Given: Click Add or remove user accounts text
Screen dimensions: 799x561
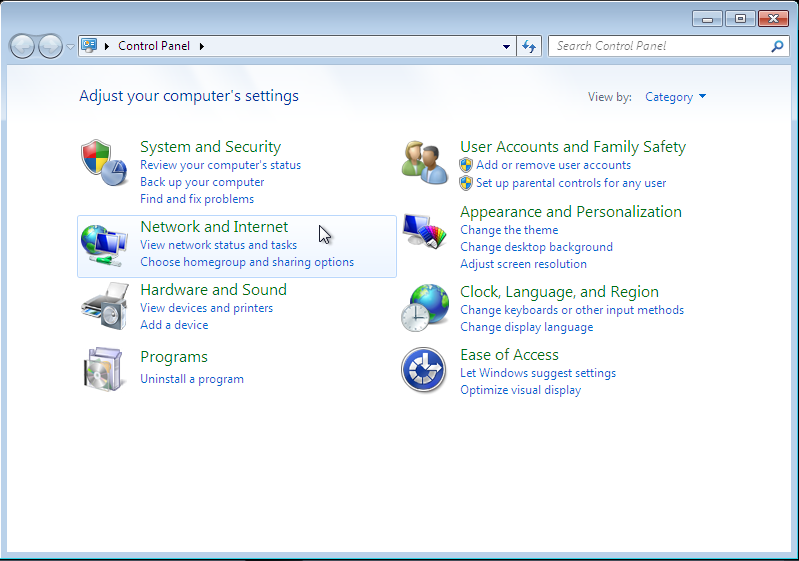Looking at the screenshot, I should click(553, 165).
